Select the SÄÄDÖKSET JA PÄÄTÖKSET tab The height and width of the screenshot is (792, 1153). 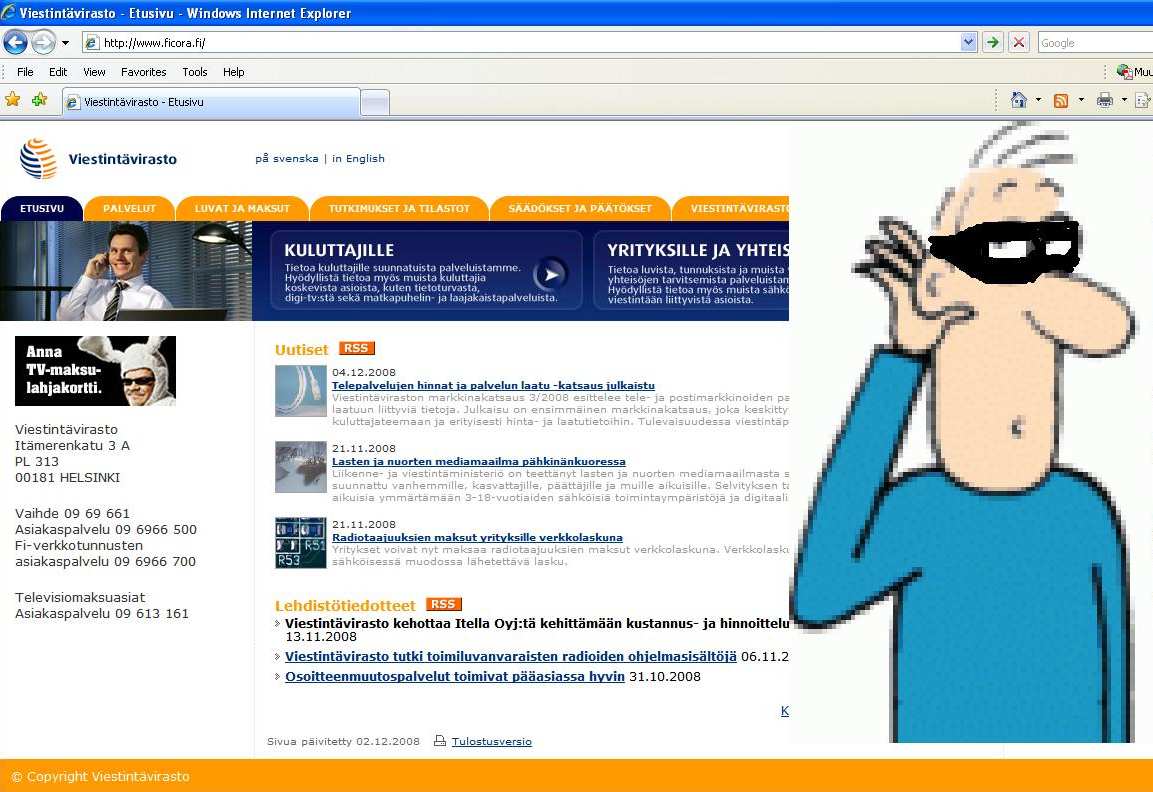pyautogui.click(x=580, y=208)
